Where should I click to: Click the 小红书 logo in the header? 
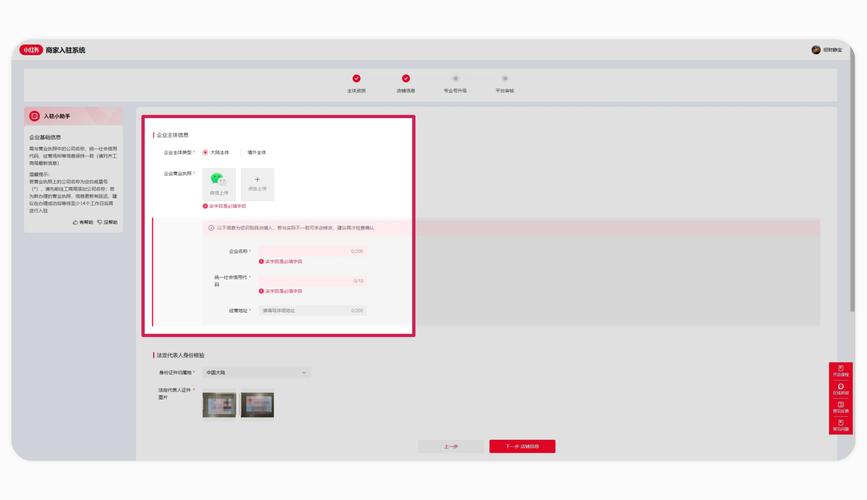coord(32,50)
